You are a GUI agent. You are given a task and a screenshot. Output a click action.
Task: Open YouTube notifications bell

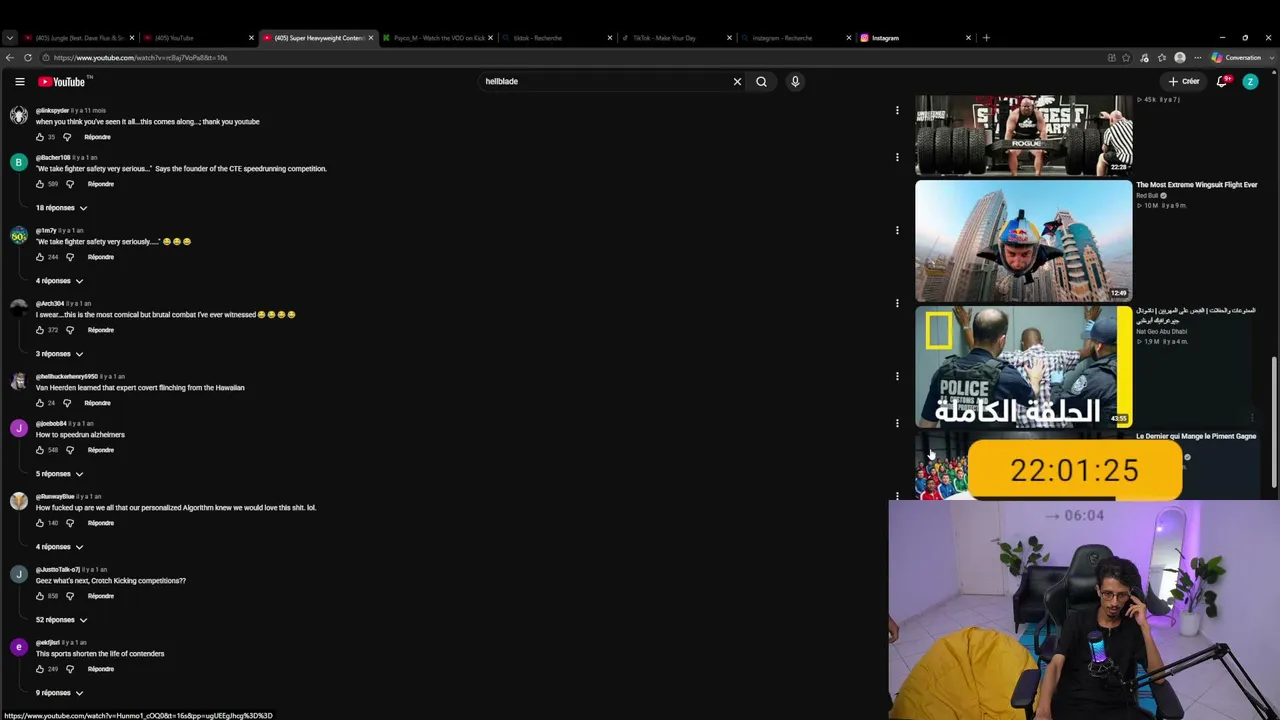(x=1222, y=81)
